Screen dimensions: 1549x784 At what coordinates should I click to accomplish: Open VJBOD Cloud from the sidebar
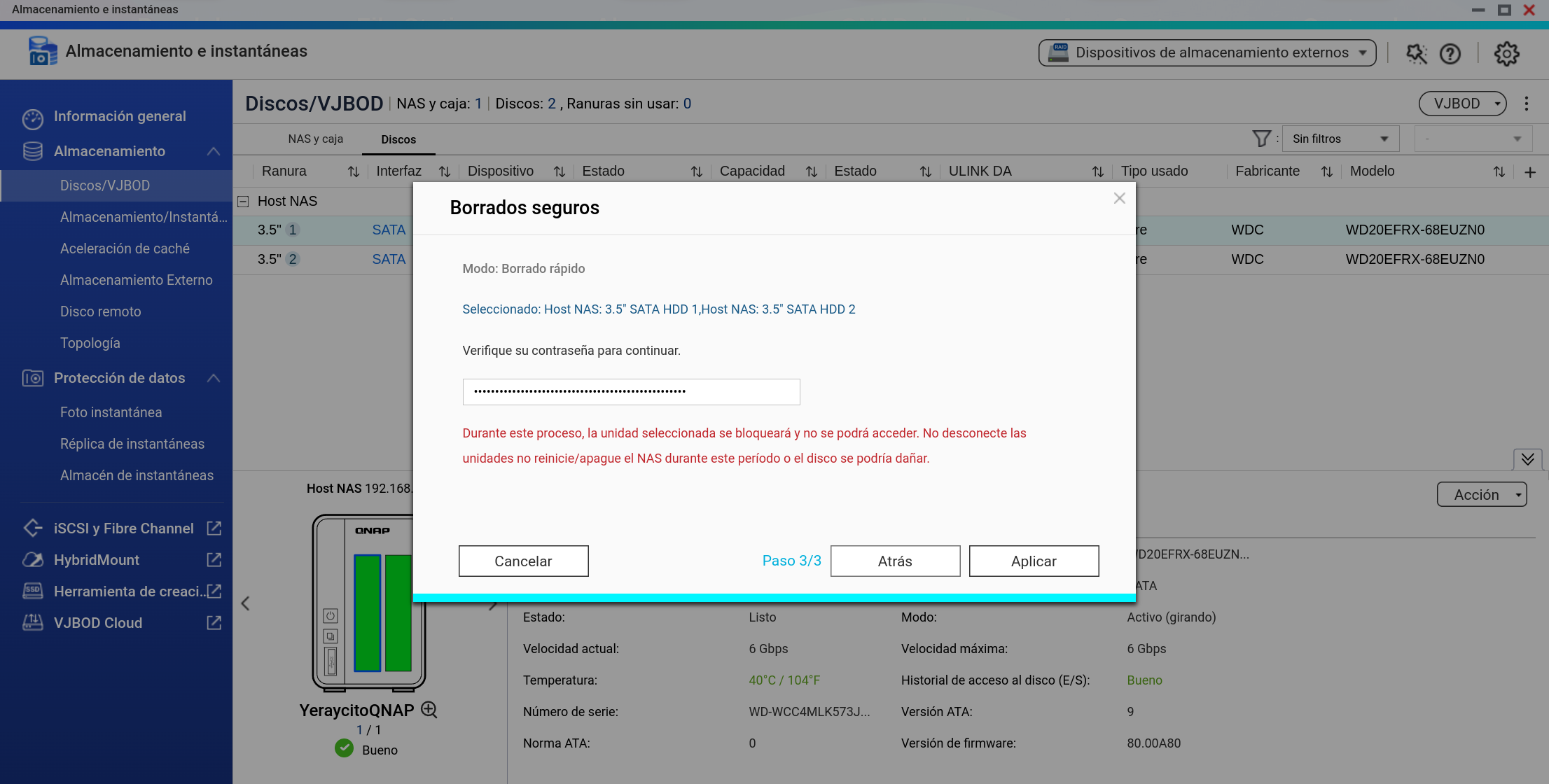[98, 623]
